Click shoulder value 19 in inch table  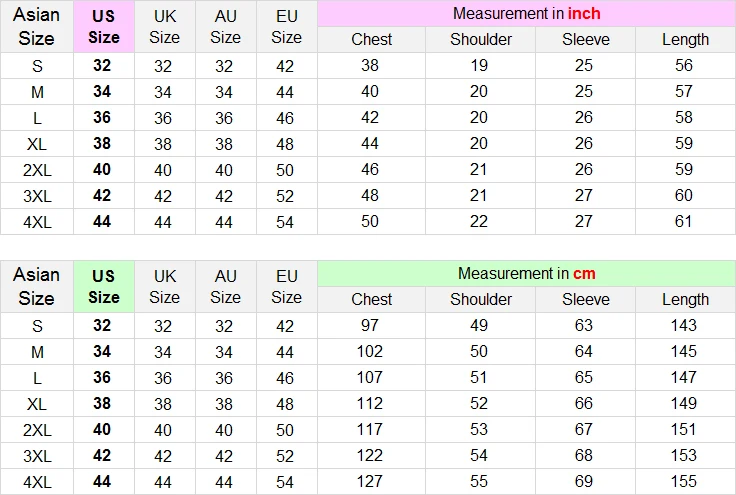click(x=479, y=65)
